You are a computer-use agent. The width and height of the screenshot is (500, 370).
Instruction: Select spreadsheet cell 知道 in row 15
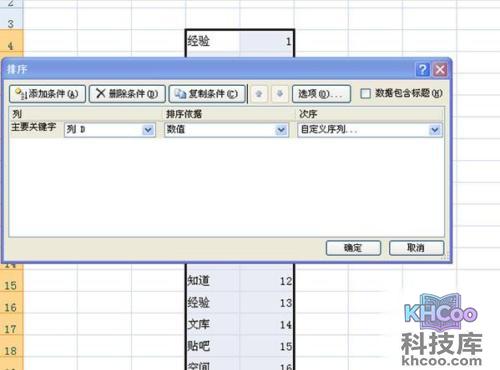click(212, 281)
